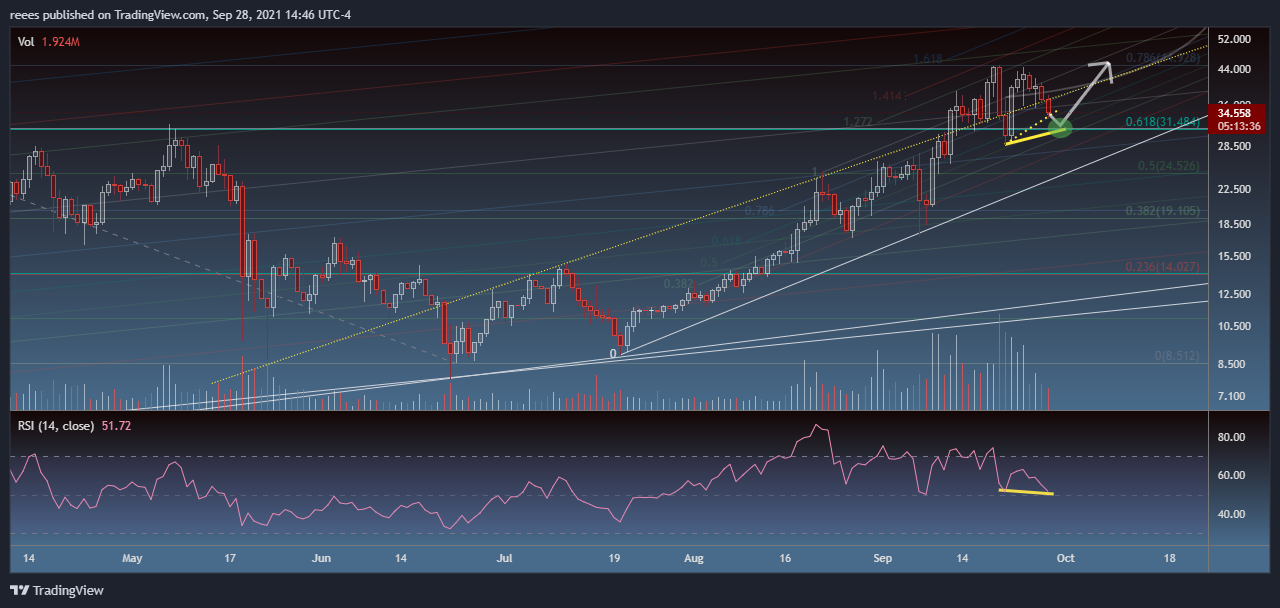1280x608 pixels.
Task: Click the 22.500 price axis label
Action: click(1236, 189)
